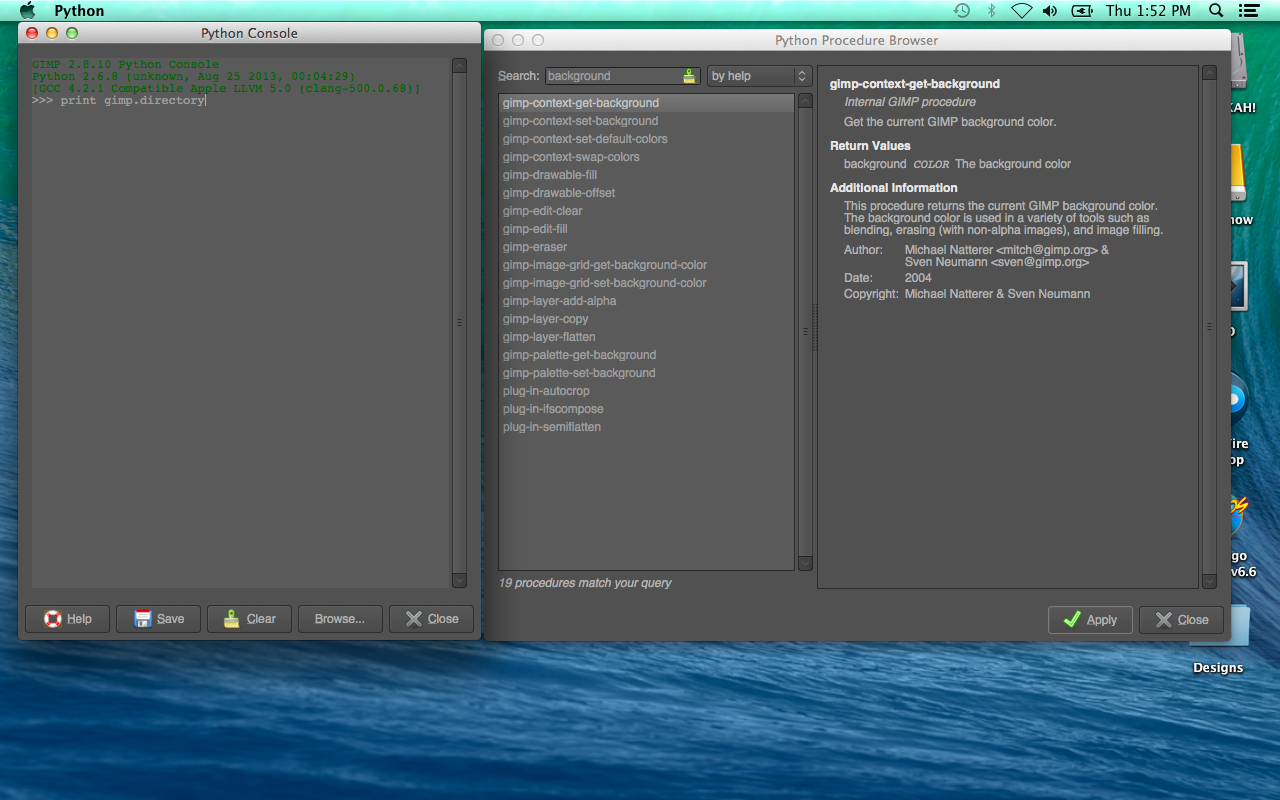This screenshot has width=1280, height=800.
Task: Open the Python application menu
Action: coord(79,11)
